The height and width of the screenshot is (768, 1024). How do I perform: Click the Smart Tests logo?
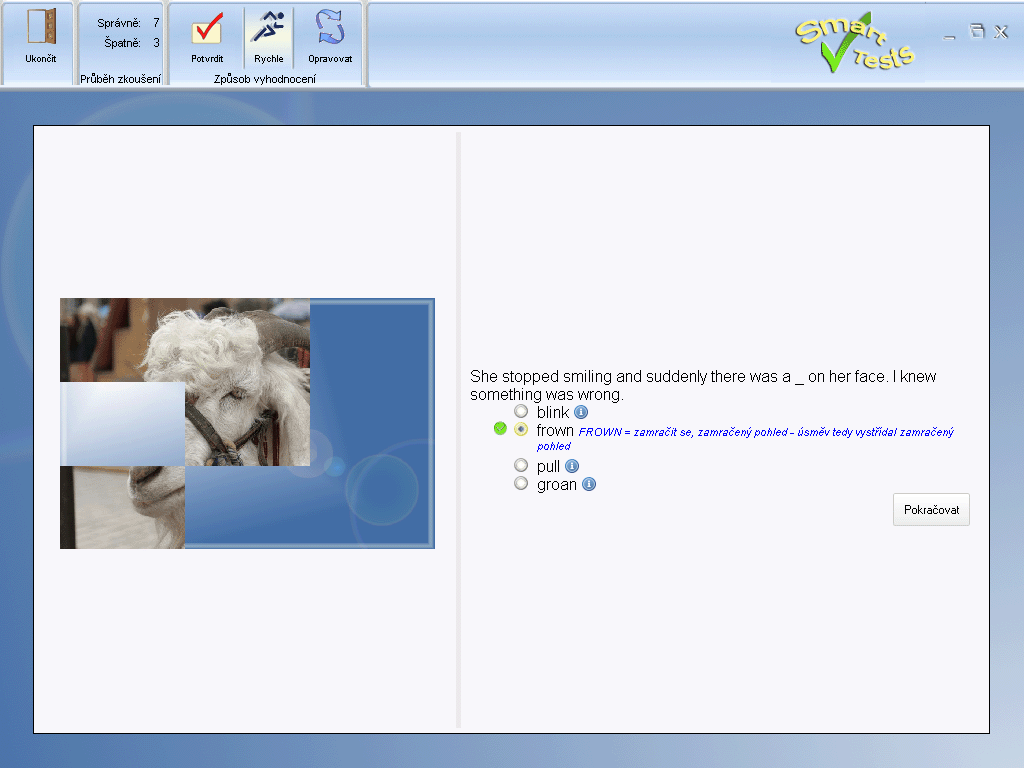pyautogui.click(x=854, y=42)
